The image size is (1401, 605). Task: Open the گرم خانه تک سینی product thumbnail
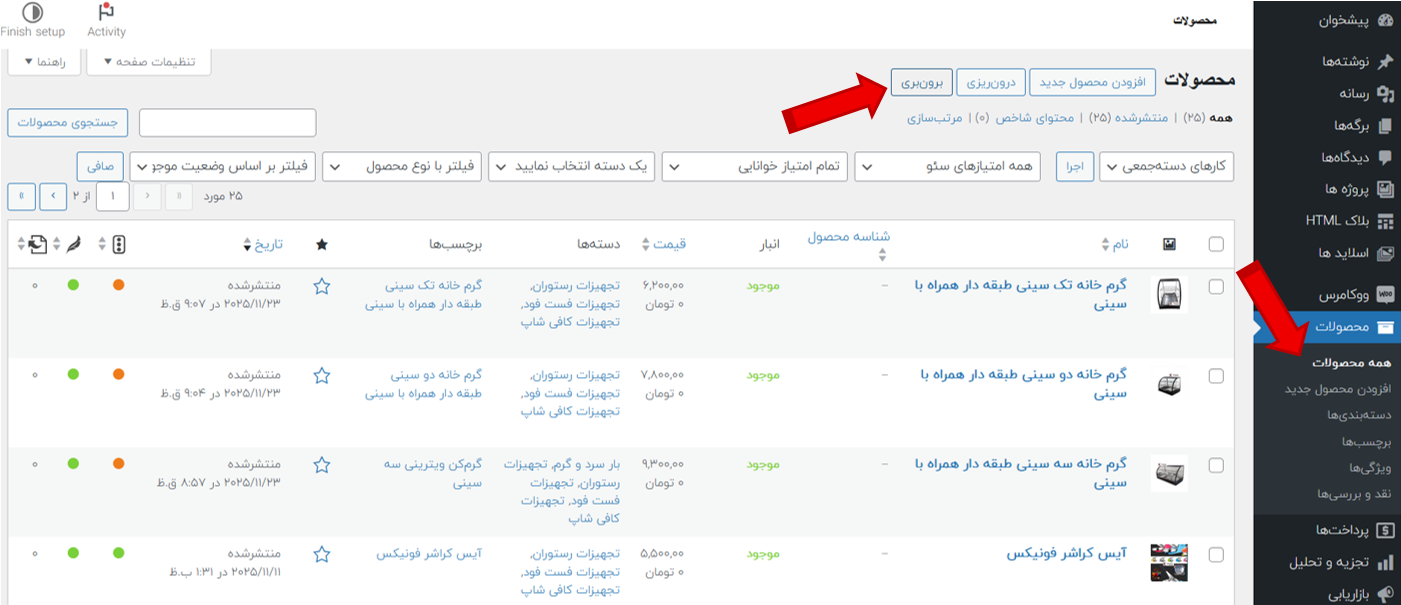1169,295
